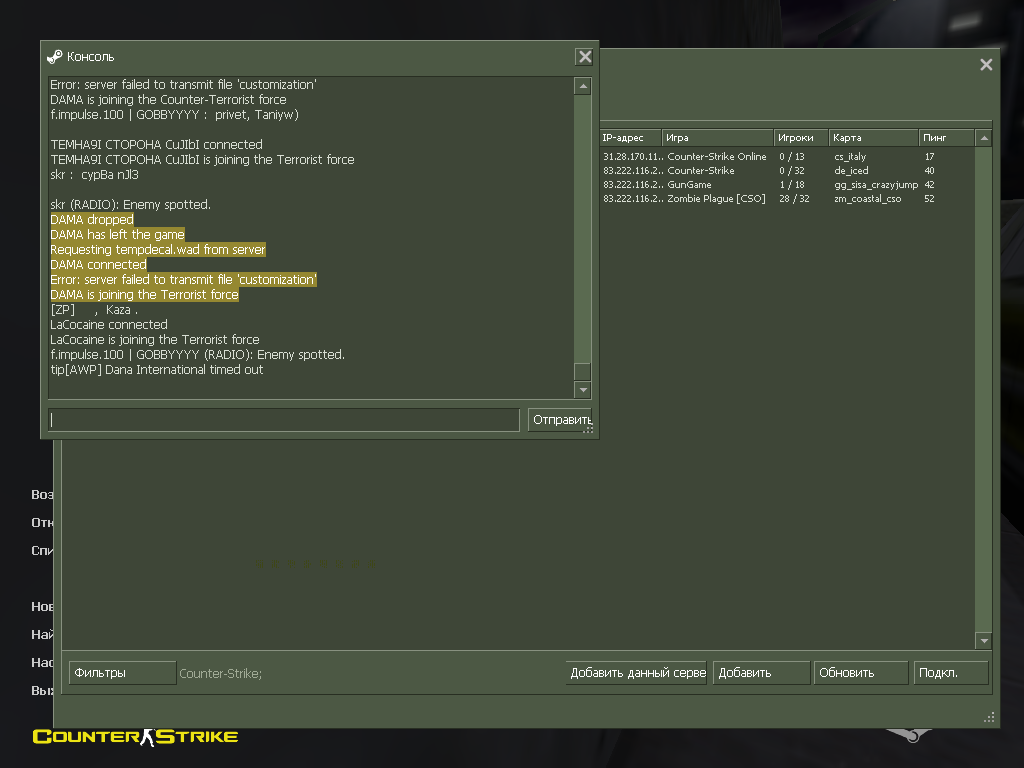Focus the console command input field
Image resolution: width=1024 pixels, height=768 pixels.
click(x=284, y=420)
